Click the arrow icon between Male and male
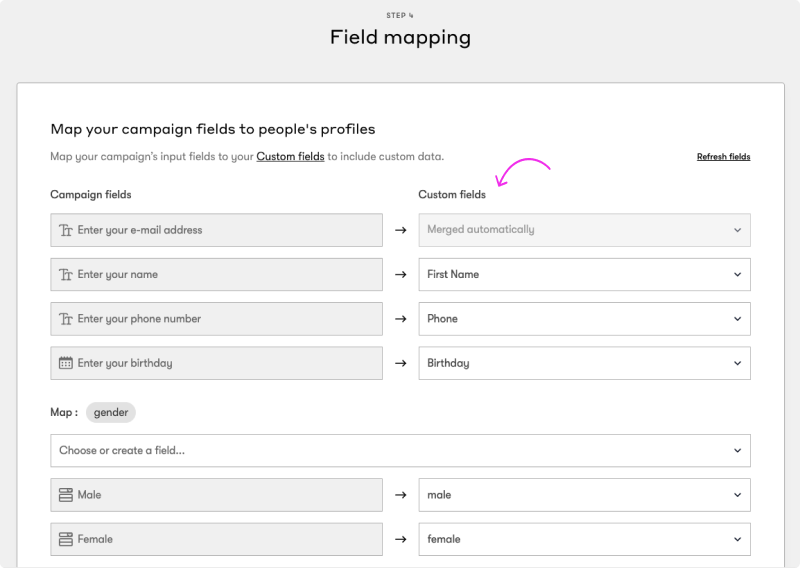This screenshot has width=800, height=568. [x=400, y=495]
